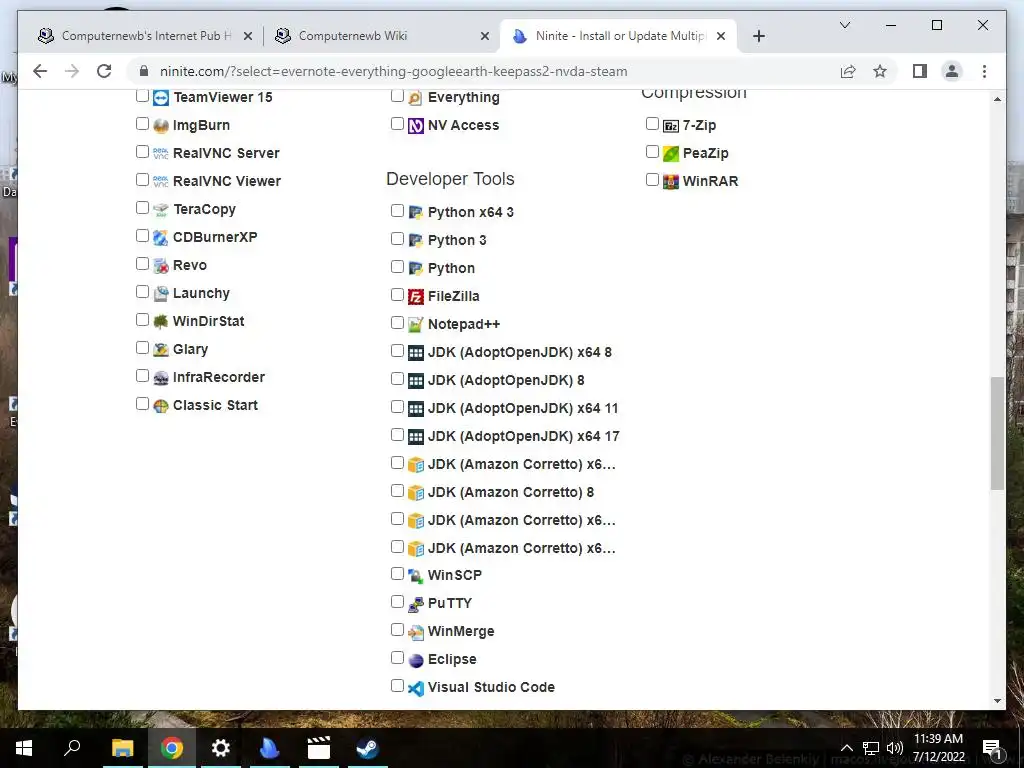Open Settings gear in the taskbar

coord(221,748)
